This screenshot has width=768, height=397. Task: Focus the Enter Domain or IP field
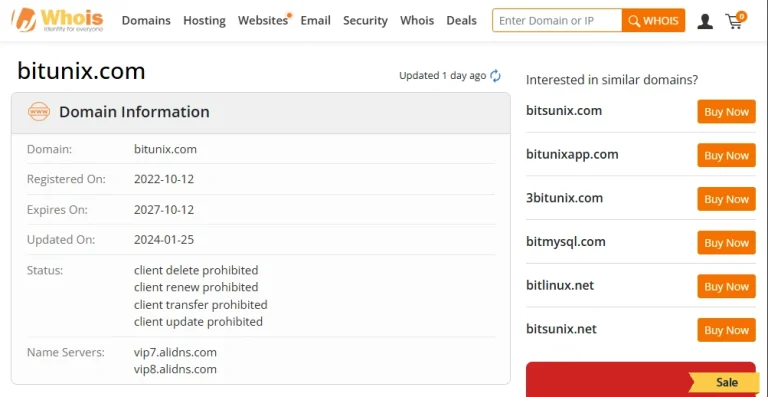point(557,21)
